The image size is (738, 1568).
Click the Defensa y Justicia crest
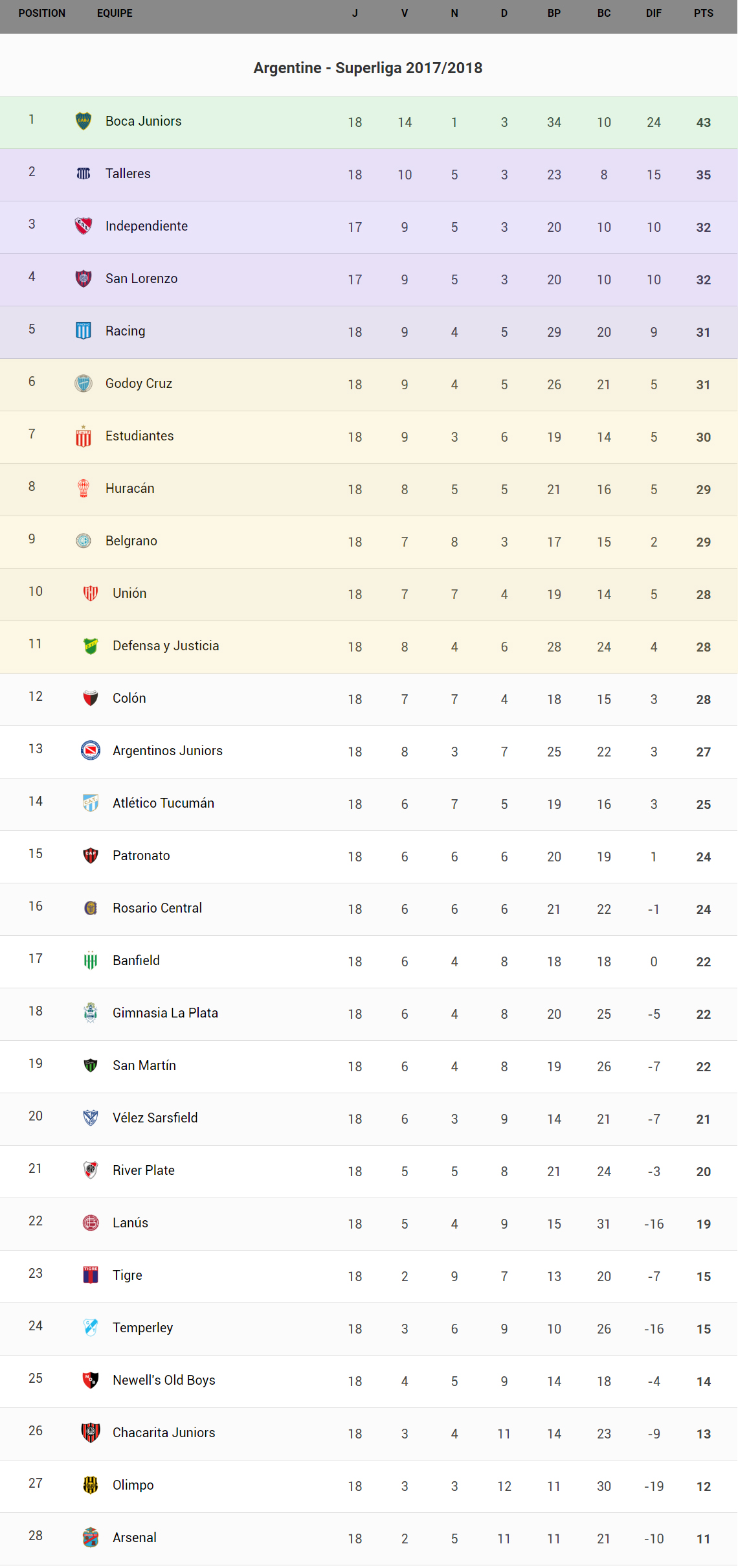tap(91, 646)
